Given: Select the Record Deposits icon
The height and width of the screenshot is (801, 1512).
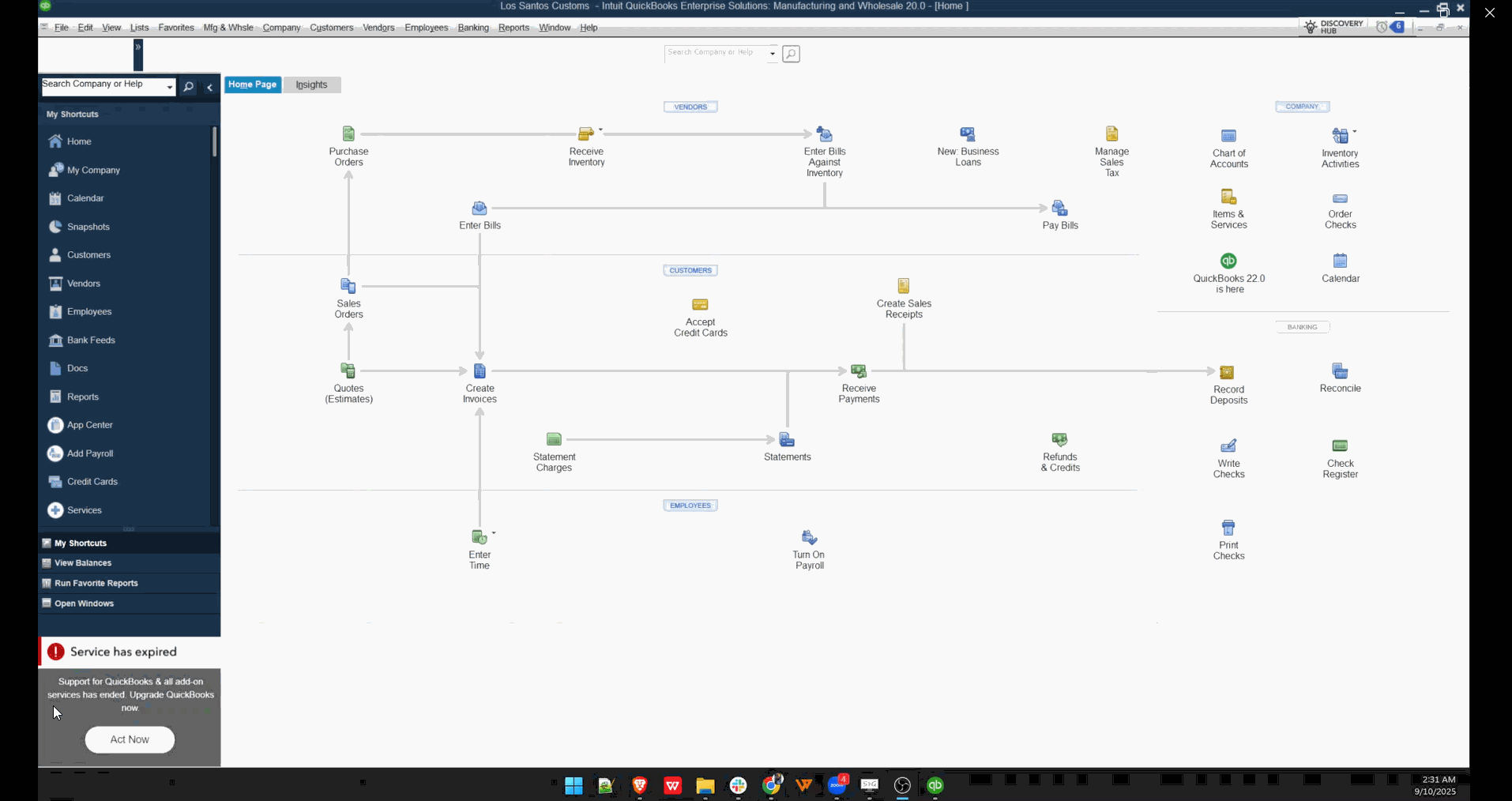Looking at the screenshot, I should point(1227,373).
